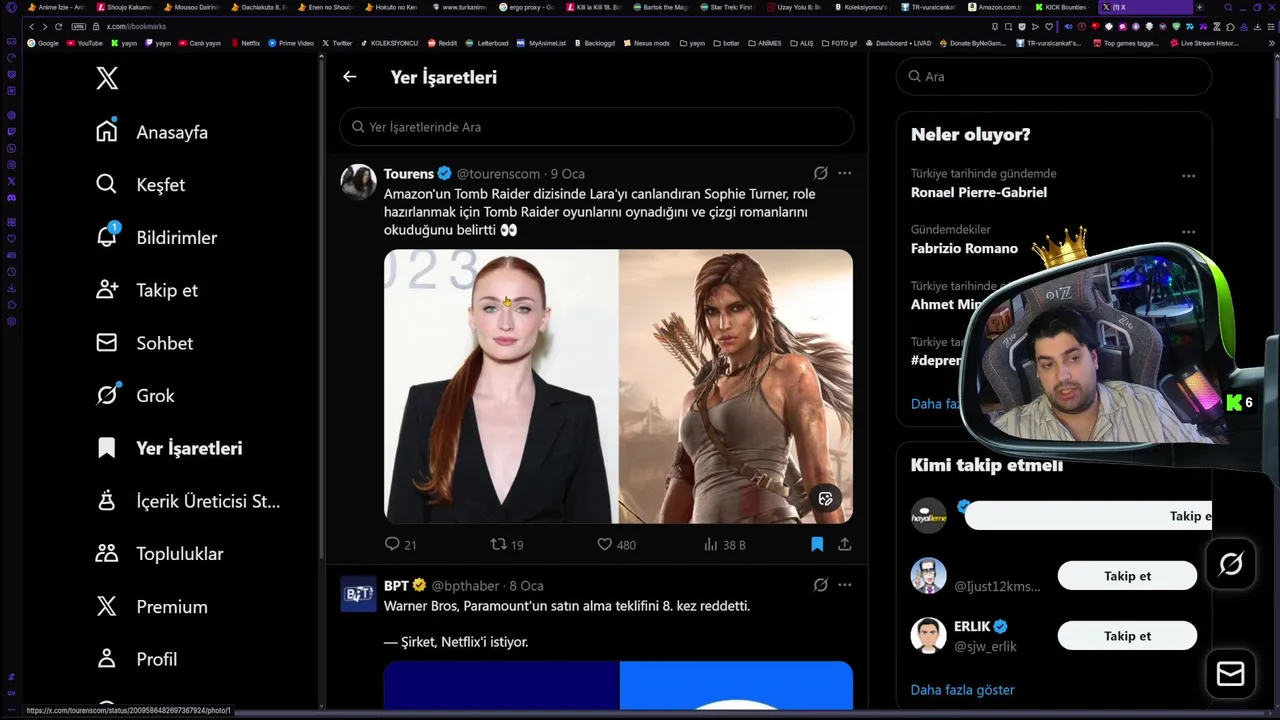Open Bildirimler notifications

[156, 237]
